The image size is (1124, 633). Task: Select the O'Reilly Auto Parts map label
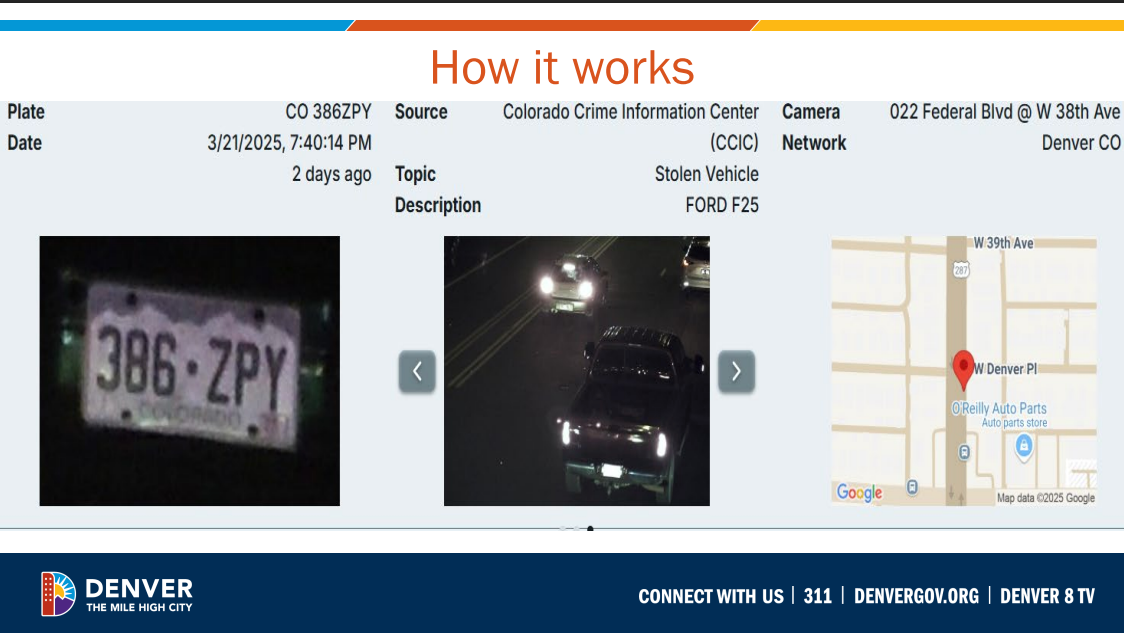(x=1000, y=408)
